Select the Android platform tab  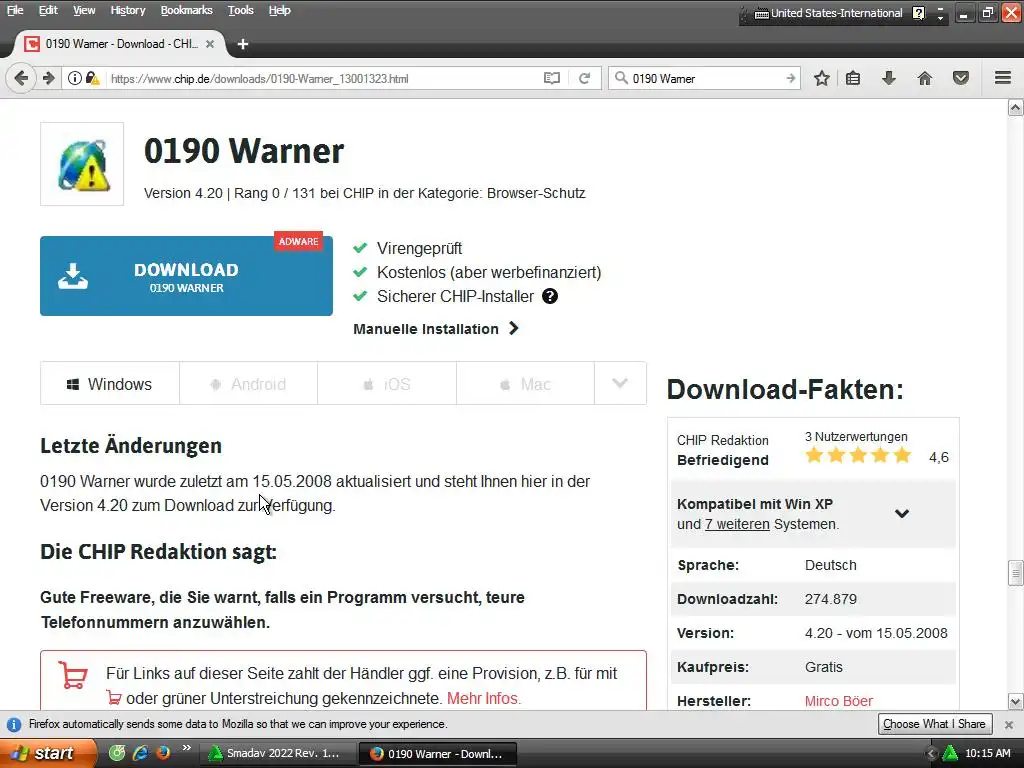(248, 383)
